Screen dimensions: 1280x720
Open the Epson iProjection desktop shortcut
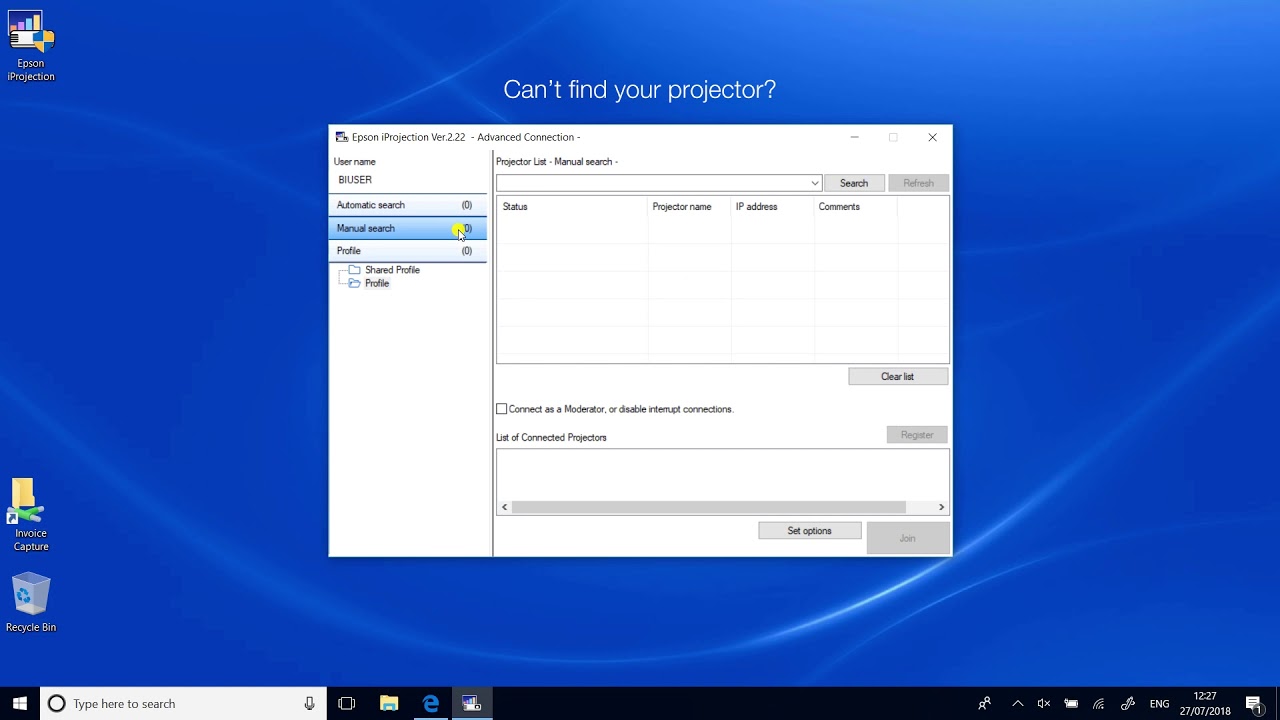[x=31, y=46]
